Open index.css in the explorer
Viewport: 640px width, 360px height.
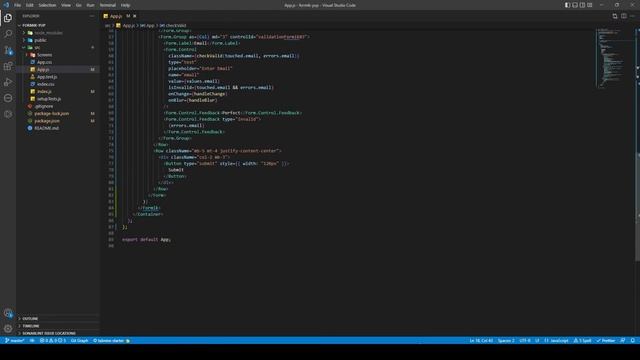[x=57, y=84]
